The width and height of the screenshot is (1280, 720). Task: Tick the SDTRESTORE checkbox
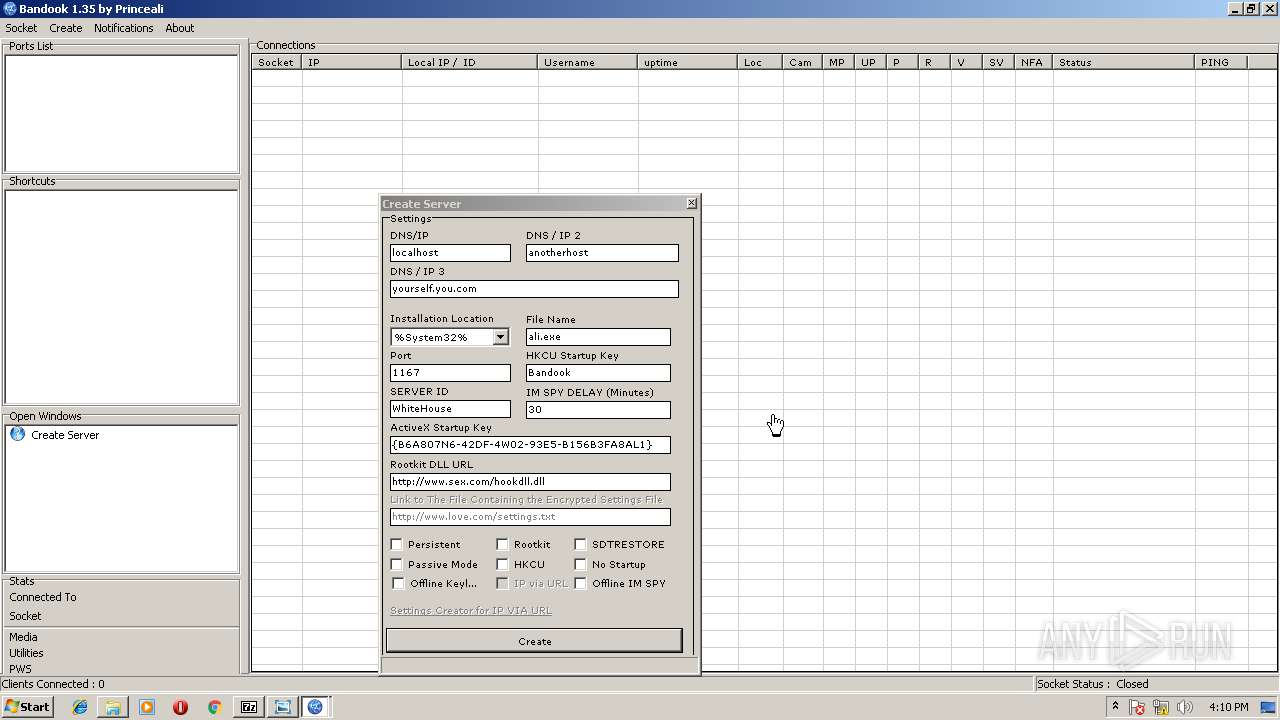[x=580, y=544]
